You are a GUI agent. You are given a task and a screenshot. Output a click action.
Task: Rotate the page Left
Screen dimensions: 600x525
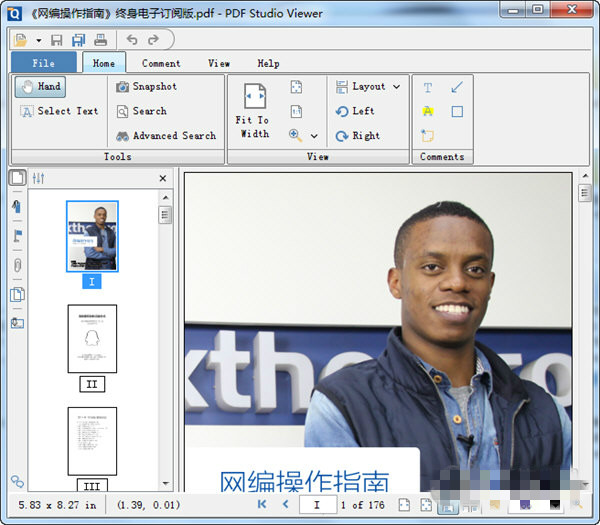(x=355, y=111)
